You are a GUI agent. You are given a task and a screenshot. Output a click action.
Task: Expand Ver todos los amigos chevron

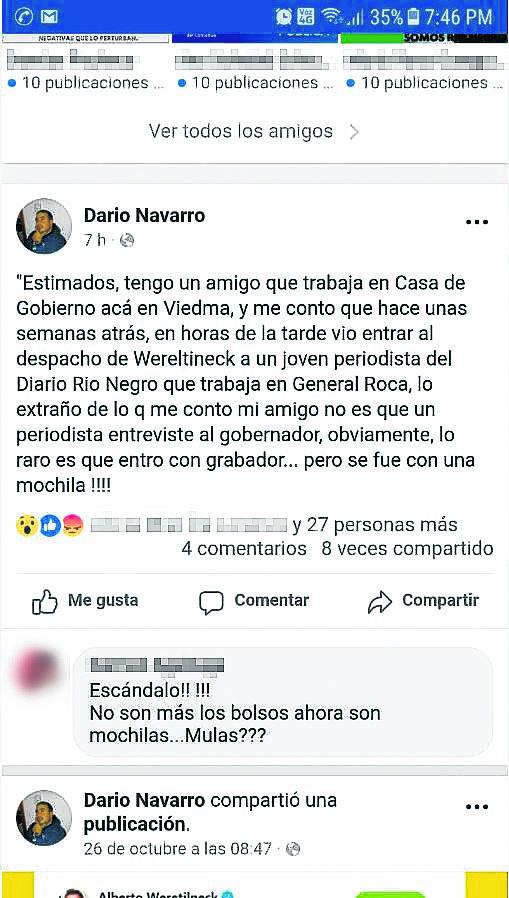tap(354, 132)
